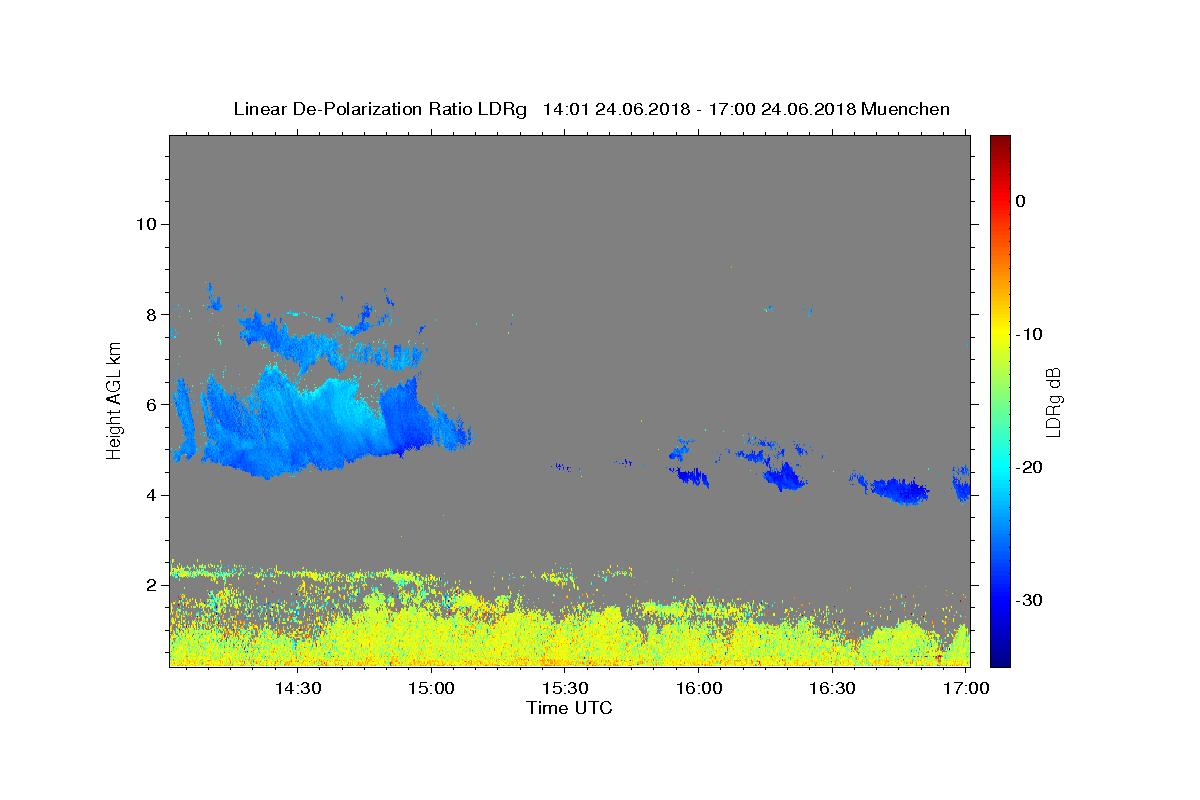Viewport: 1200px width, 800px height.
Task: Click the colorbar label '-30'
Action: click(x=1029, y=600)
